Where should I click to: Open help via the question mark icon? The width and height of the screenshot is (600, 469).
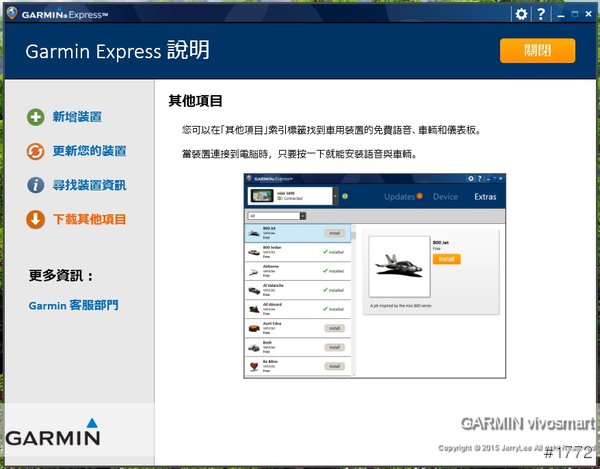[x=541, y=15]
